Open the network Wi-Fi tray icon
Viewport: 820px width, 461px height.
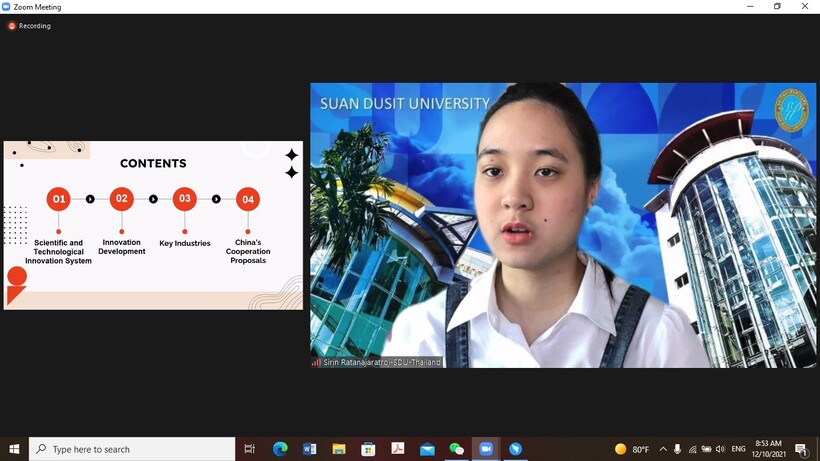(692, 449)
